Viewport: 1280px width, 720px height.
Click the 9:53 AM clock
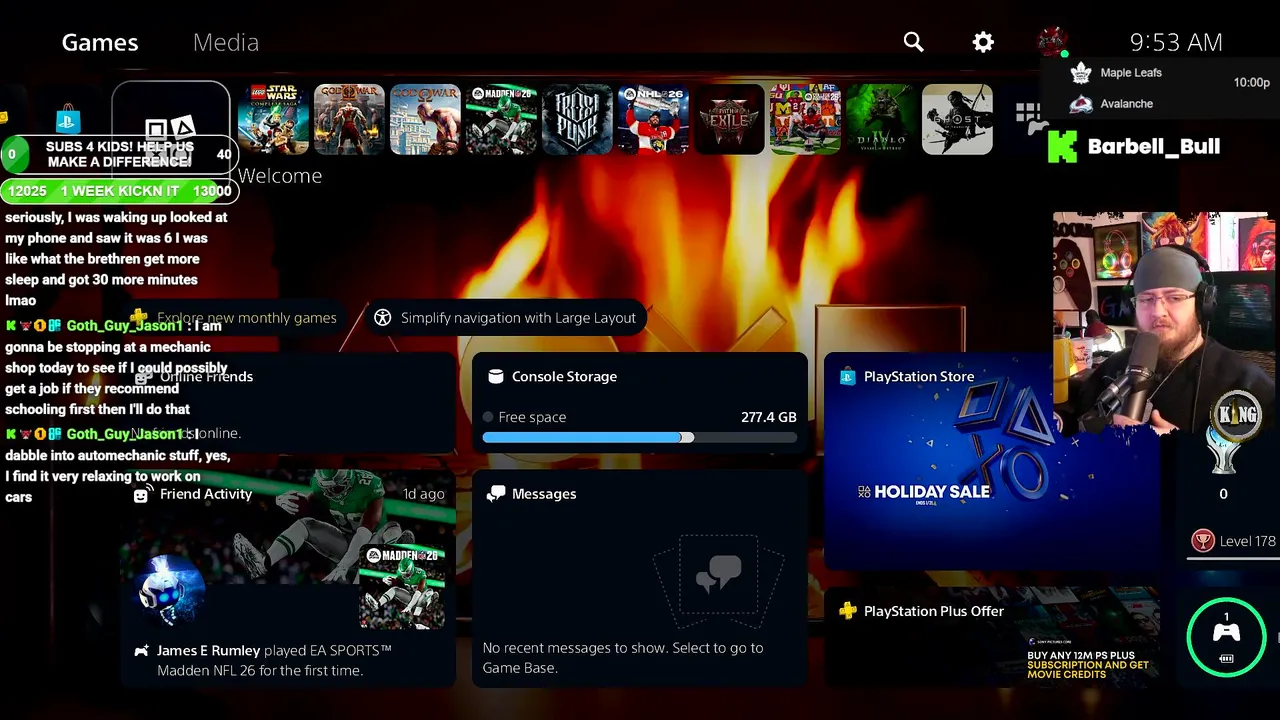1176,42
